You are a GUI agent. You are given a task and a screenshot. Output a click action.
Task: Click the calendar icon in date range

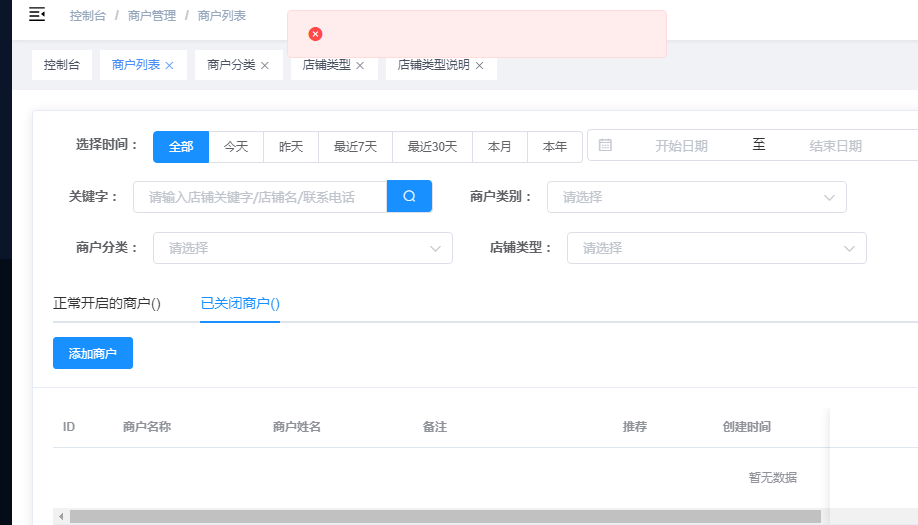[x=605, y=145]
